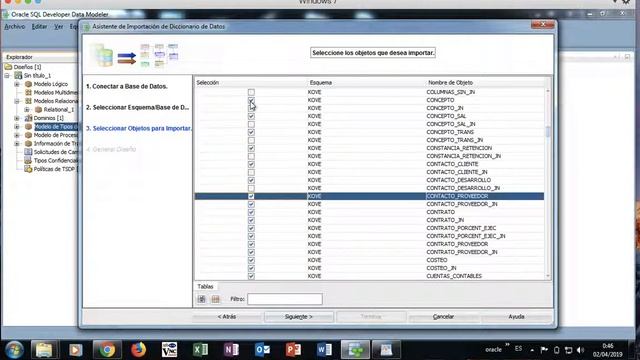Open the Archivo menu
Viewport: 640px width, 360px height.
(15, 27)
